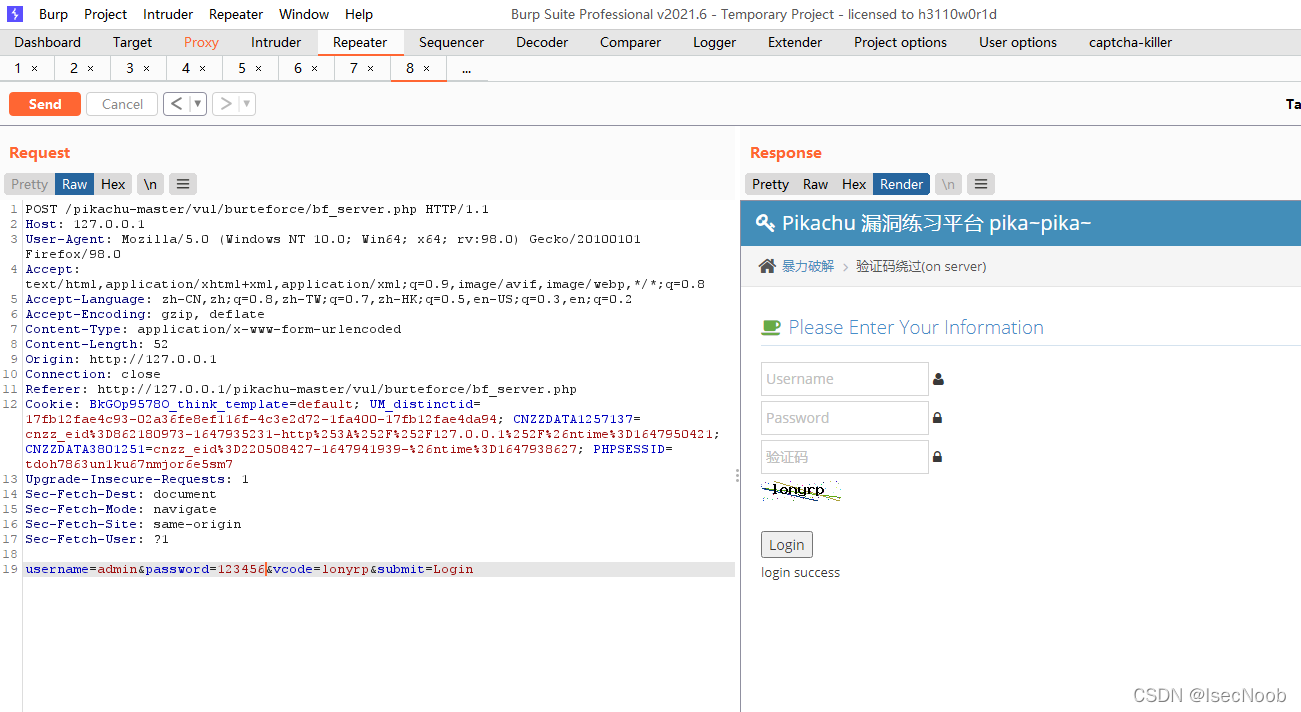The width and height of the screenshot is (1301, 712).
Task: Click the user icon next to Username field
Action: pyautogui.click(x=938, y=379)
